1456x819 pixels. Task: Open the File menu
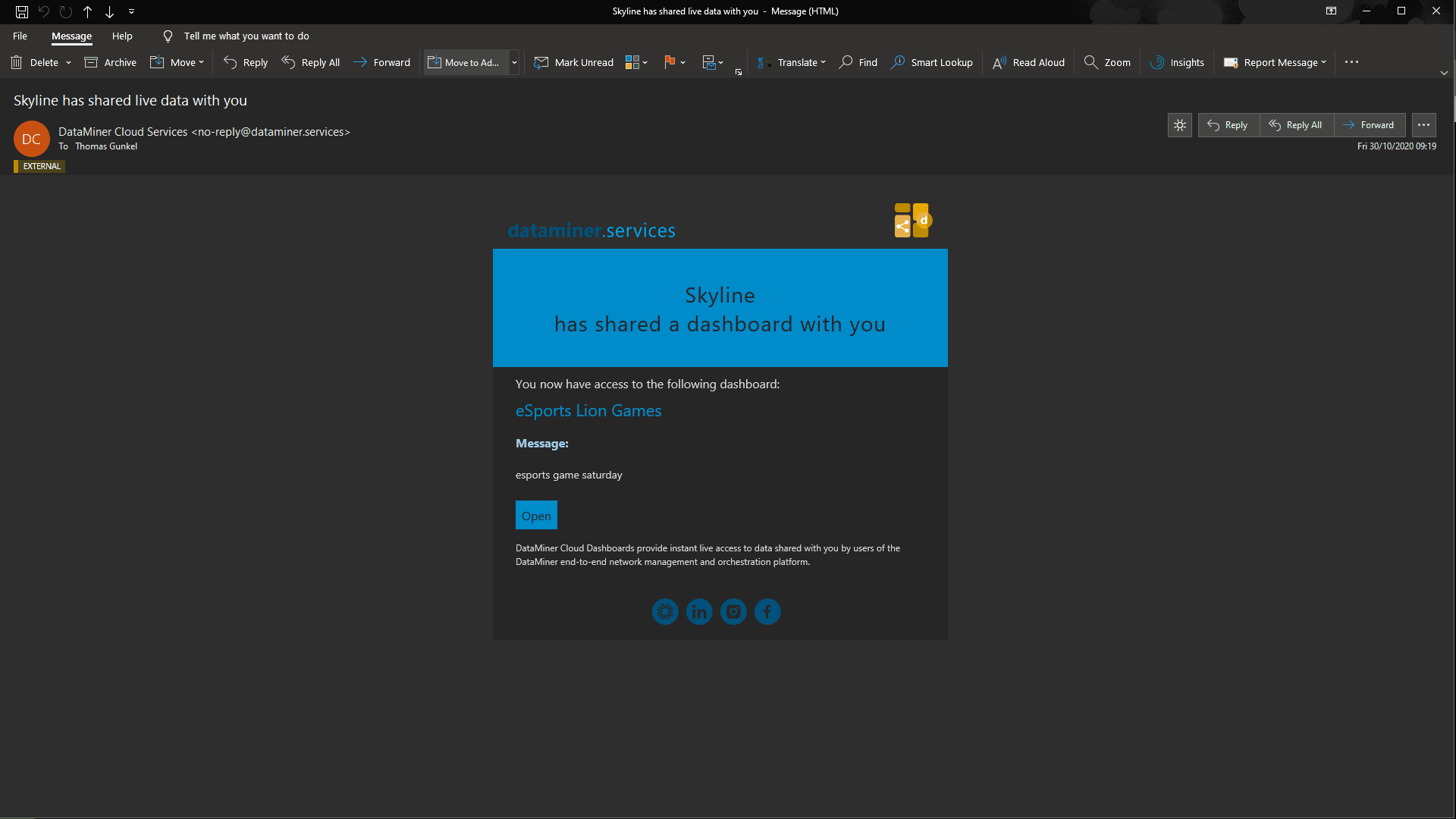pos(20,36)
